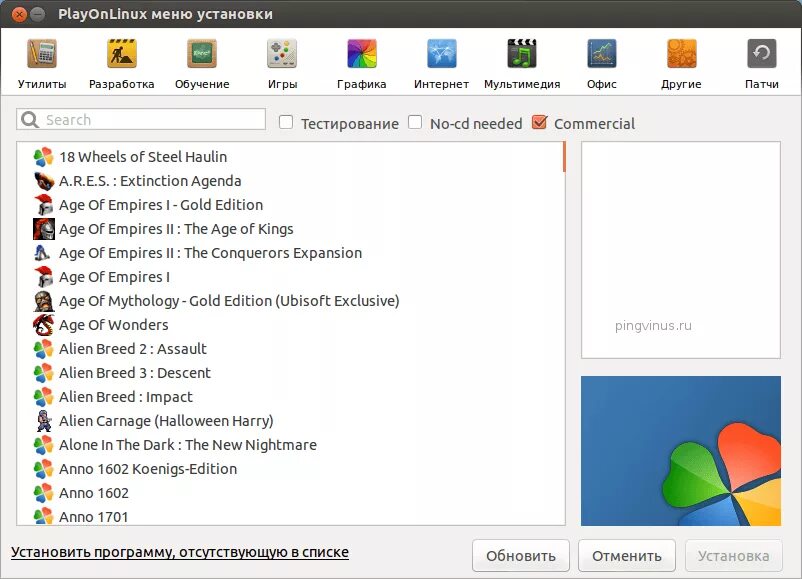
Task: Click the 18 Wheels of Steel Haulin icon
Action: pos(43,157)
